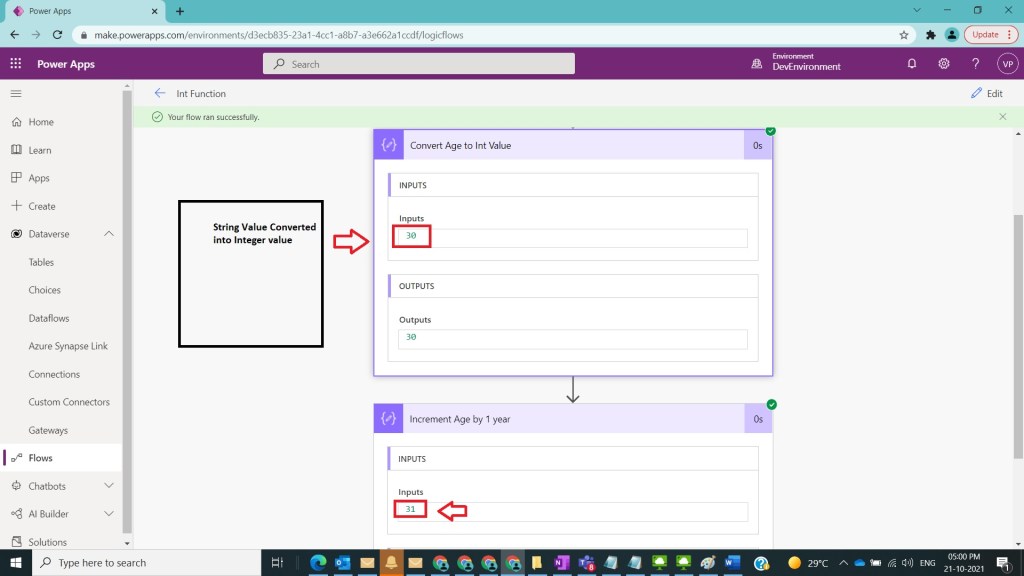Image resolution: width=1024 pixels, height=576 pixels.
Task: Click the help question mark icon
Action: (975, 64)
